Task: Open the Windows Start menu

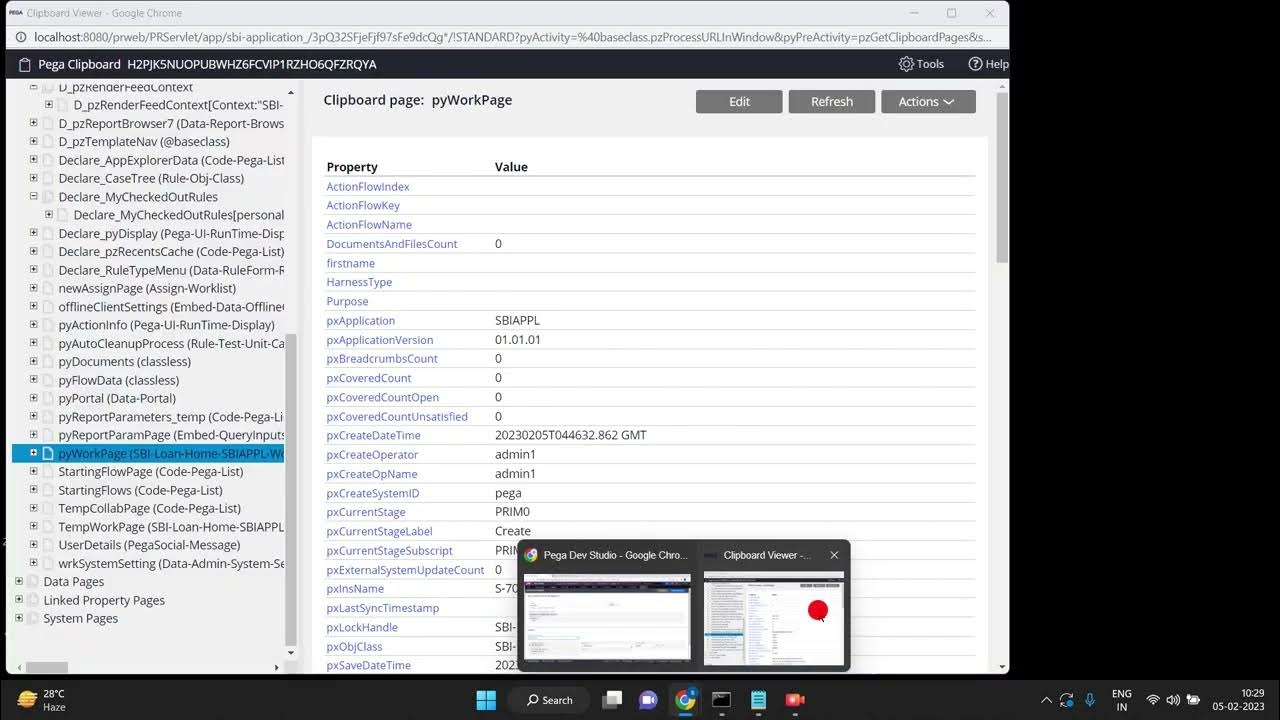Action: [486, 700]
